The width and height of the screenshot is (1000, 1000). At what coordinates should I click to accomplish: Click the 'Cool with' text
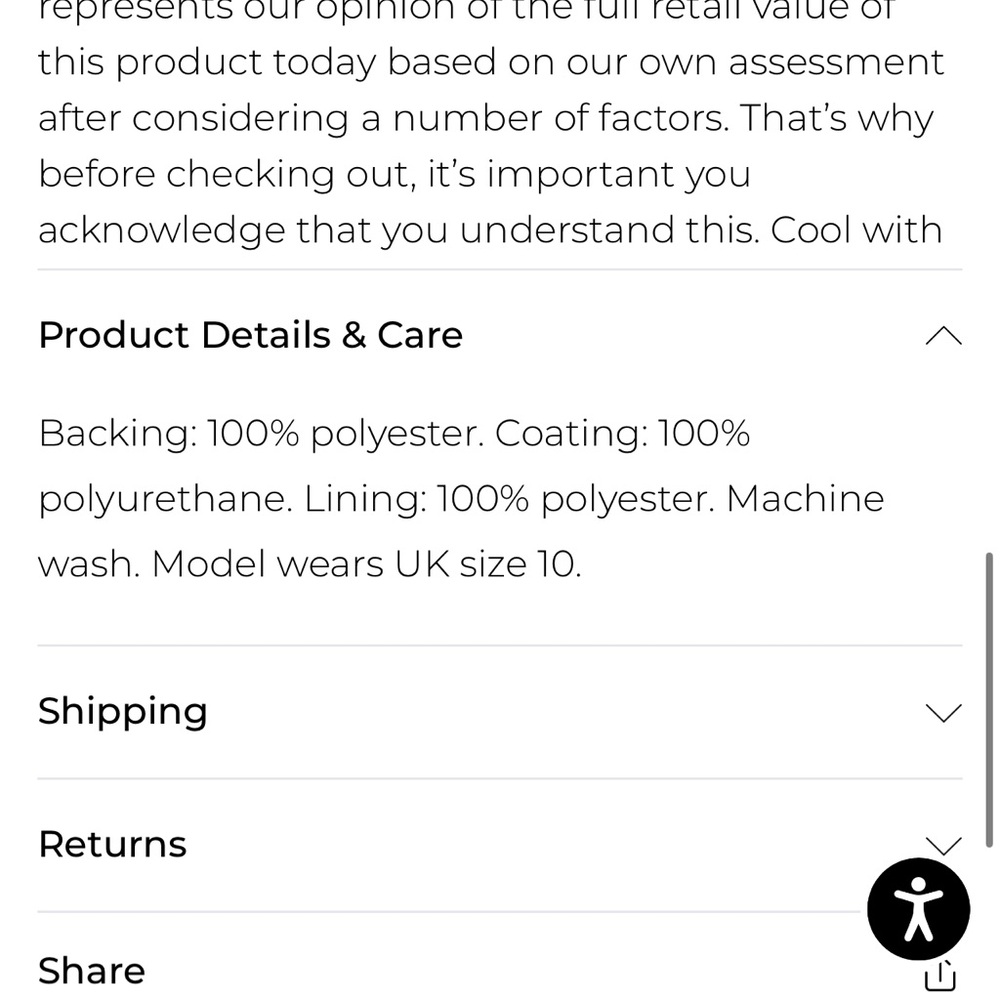(857, 230)
